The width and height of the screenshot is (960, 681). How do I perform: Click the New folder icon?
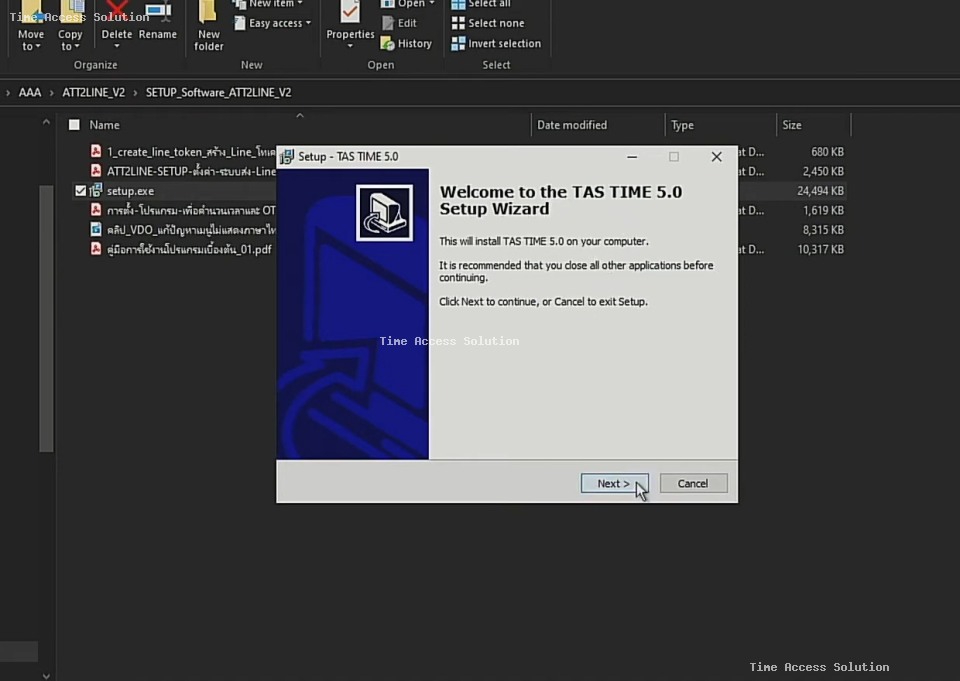point(208,12)
